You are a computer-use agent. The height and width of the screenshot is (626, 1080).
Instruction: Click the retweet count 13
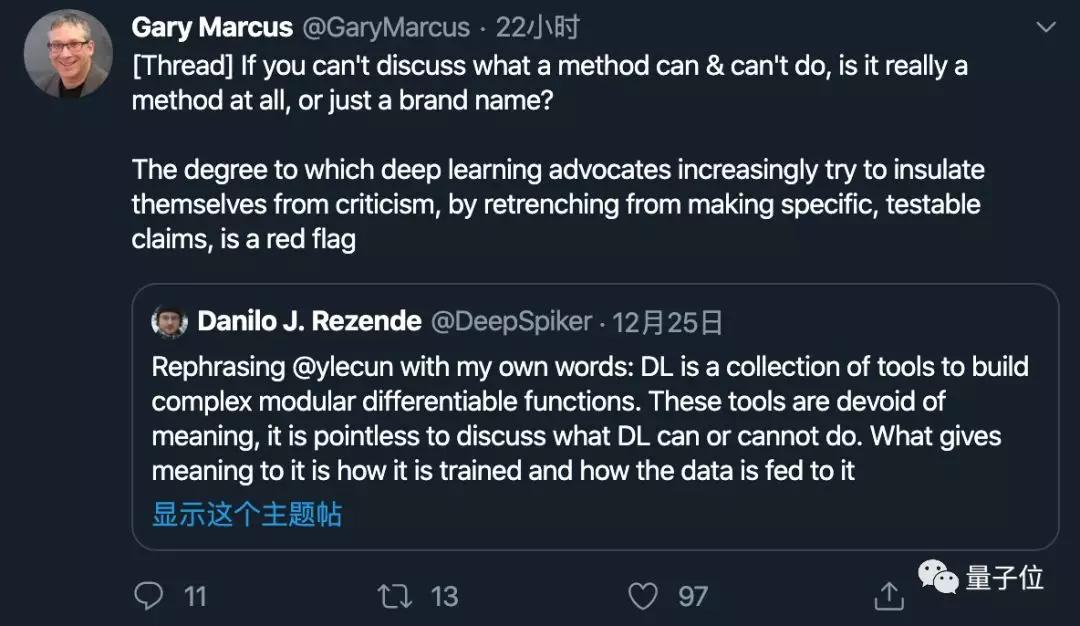click(444, 597)
